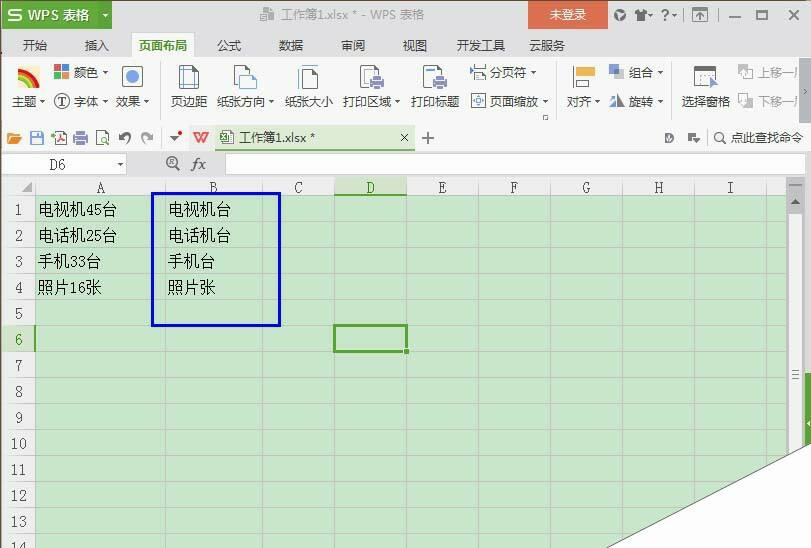This screenshot has height=548, width=811.
Task: Switch to the 公式 ribbon tab
Action: [229, 45]
